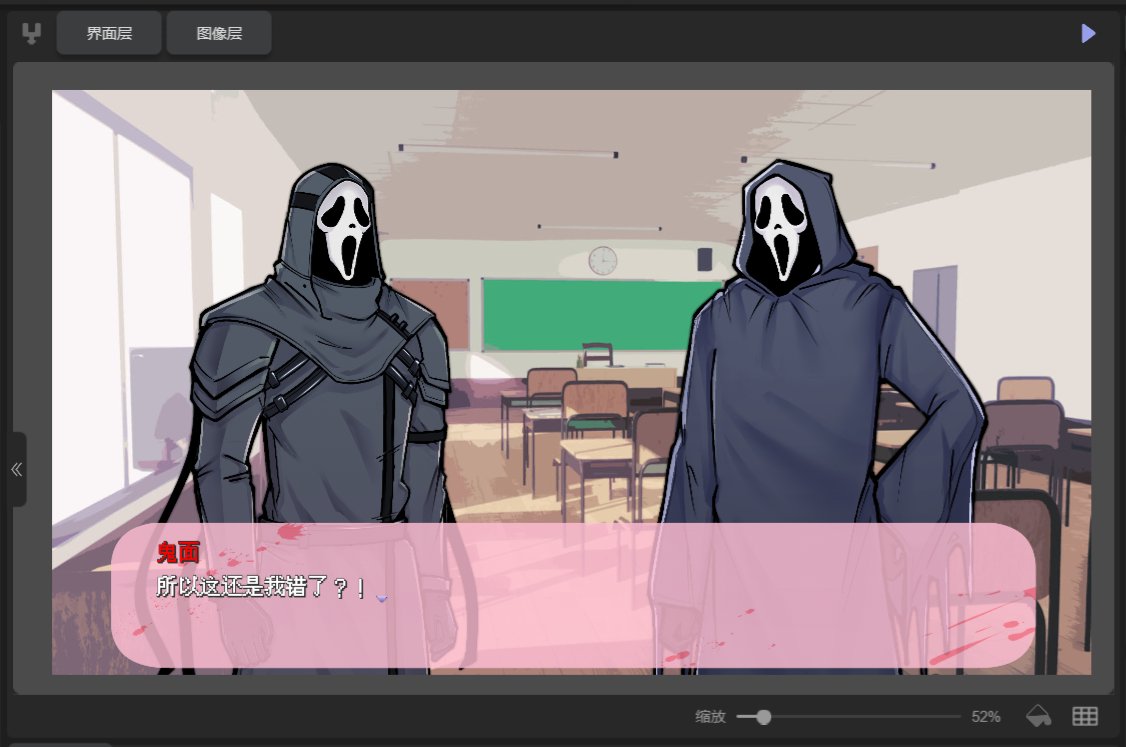Screen dimensions: 1126x747
Task: Select the pink dialogue box
Action: pyautogui.click(x=574, y=595)
